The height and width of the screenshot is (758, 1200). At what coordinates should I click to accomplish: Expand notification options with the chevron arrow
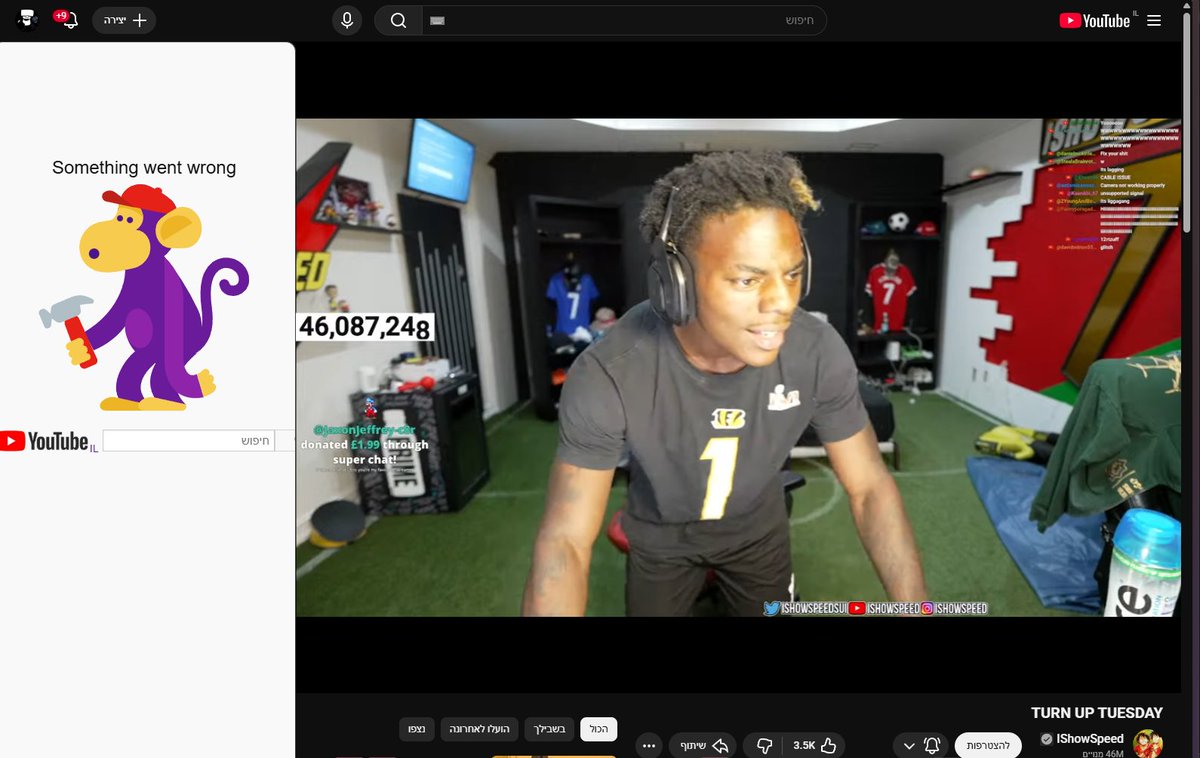coord(909,745)
